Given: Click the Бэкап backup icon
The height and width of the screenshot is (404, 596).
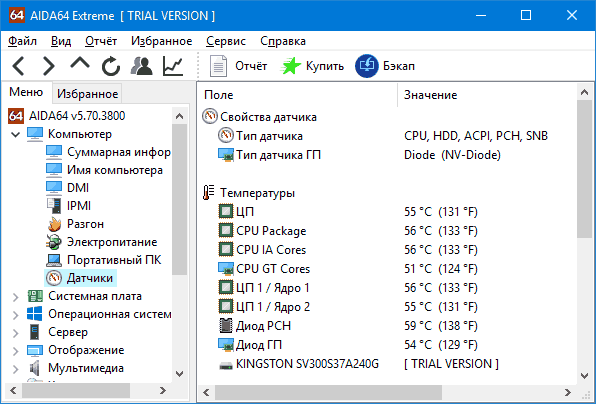Looking at the screenshot, I should coord(367,66).
